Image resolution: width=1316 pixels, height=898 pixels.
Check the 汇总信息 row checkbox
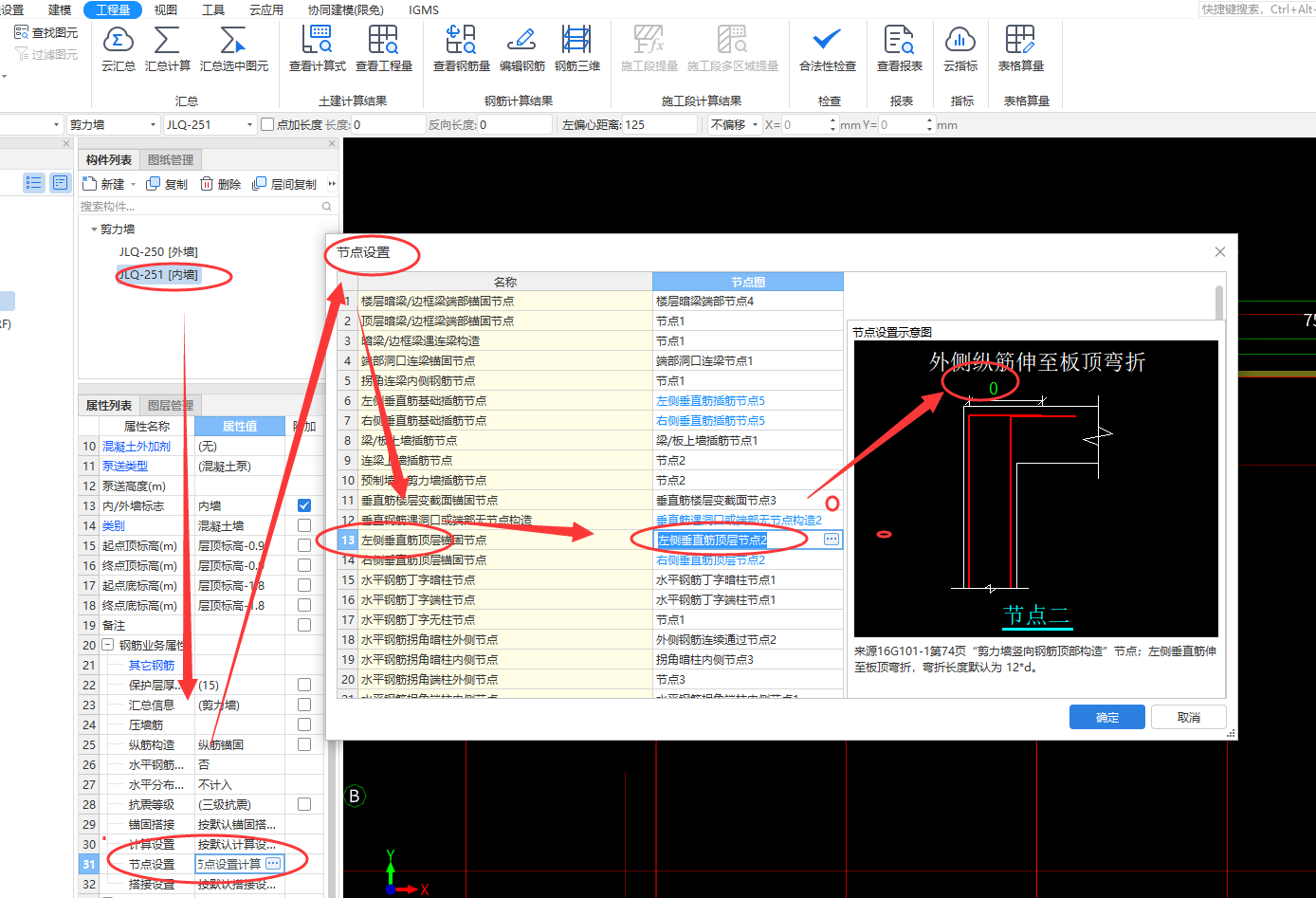pos(304,705)
